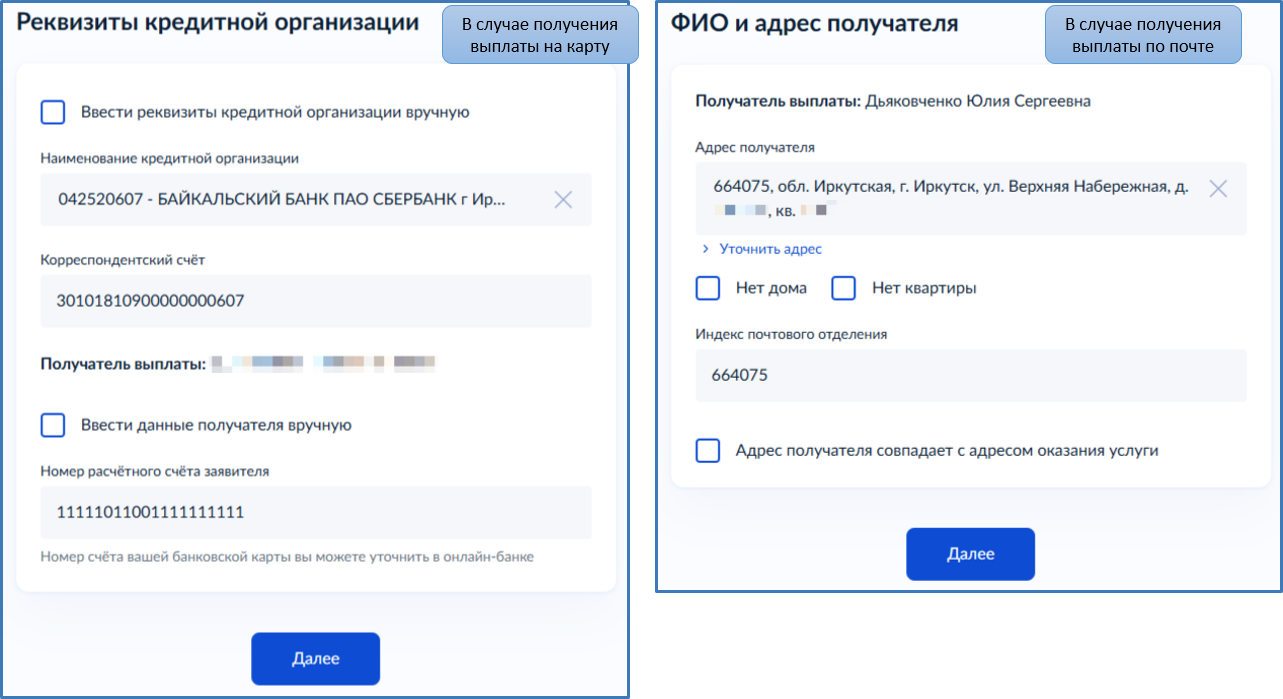Image resolution: width=1283 pixels, height=699 pixels.
Task: Check the Нет дома checkbox
Action: tap(707, 288)
